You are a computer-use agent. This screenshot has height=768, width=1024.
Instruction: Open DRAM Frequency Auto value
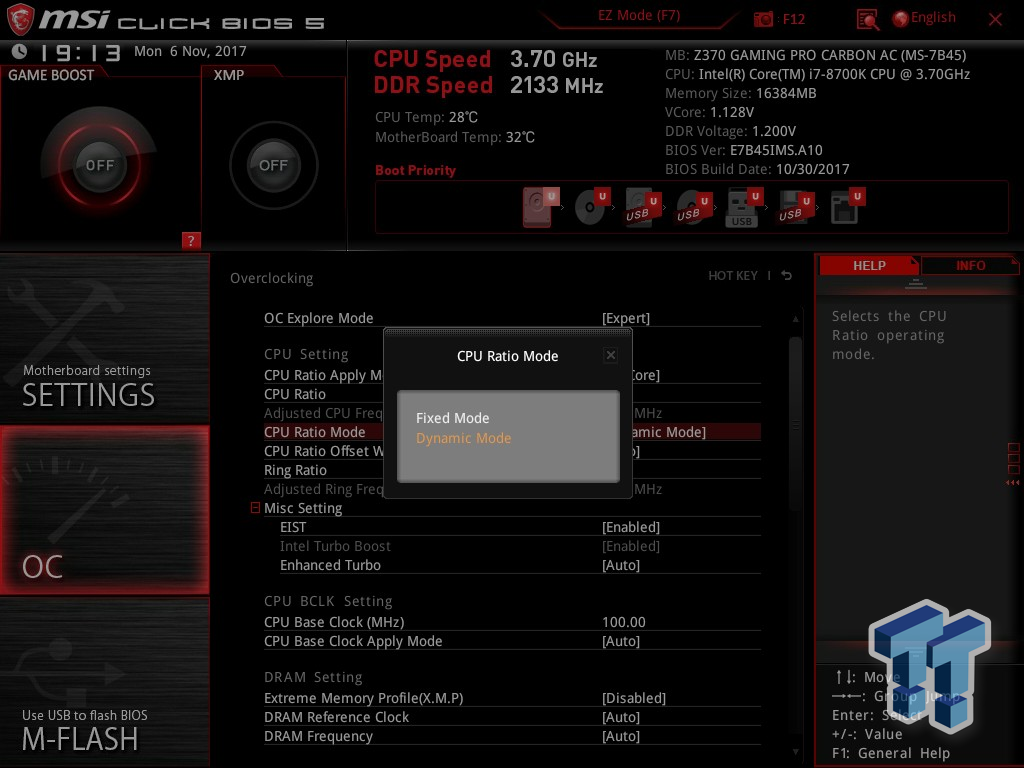coord(621,736)
